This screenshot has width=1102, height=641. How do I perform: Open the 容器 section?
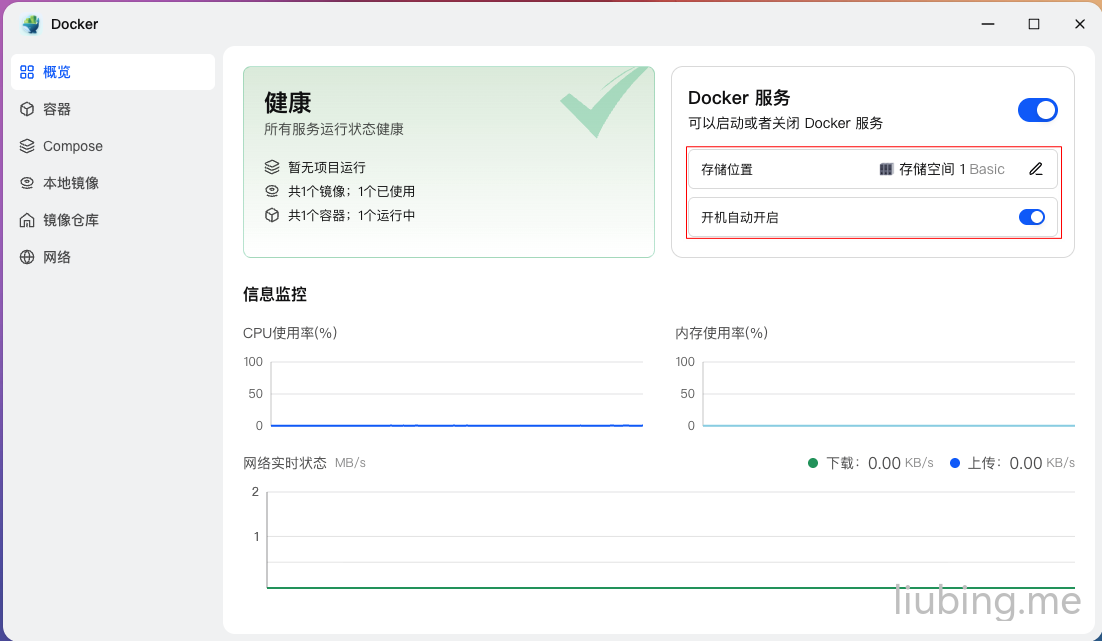point(57,109)
